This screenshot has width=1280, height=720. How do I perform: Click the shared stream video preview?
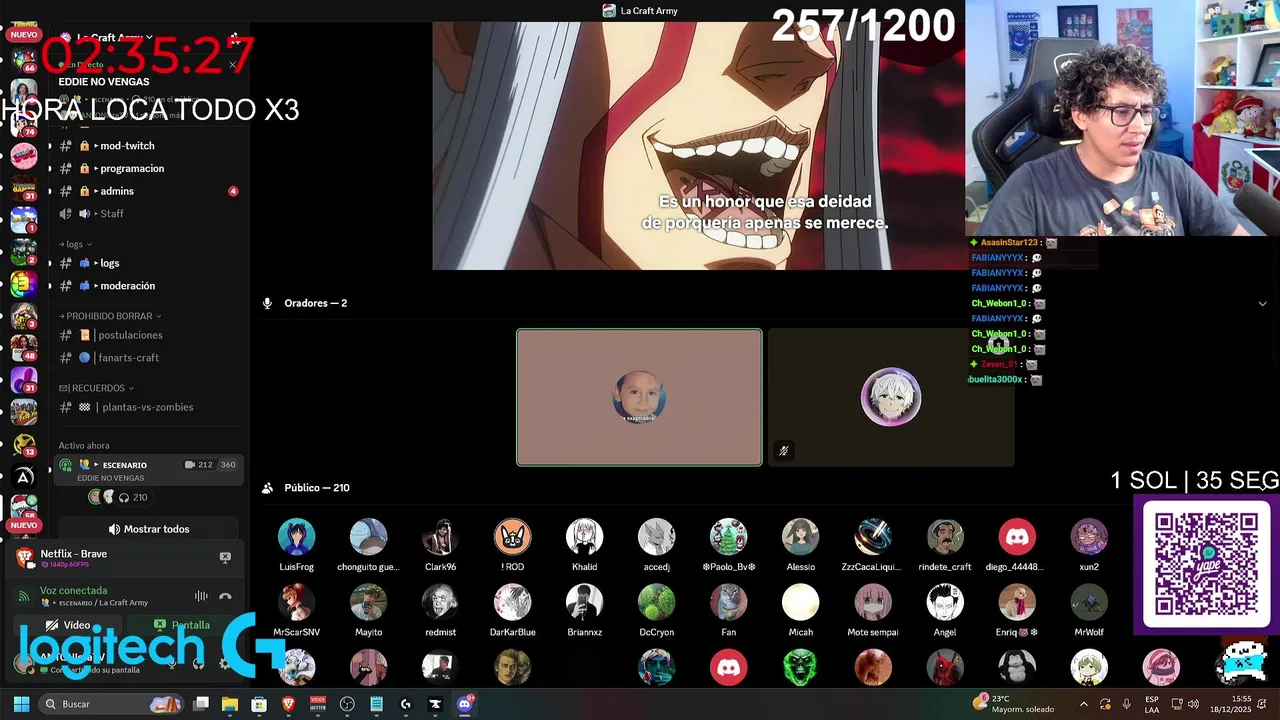tap(699, 146)
